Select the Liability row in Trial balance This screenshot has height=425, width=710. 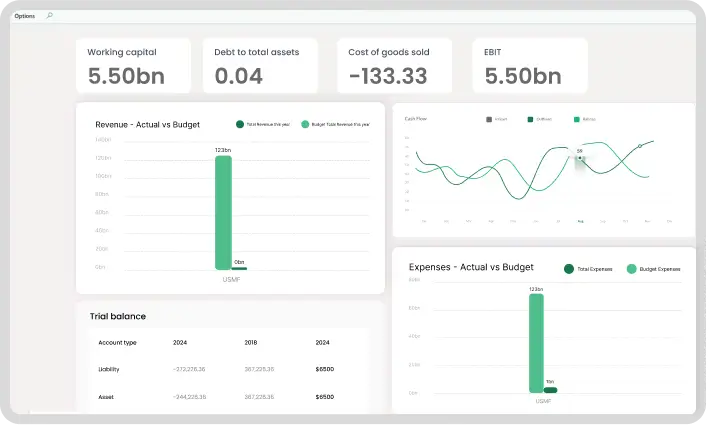[109, 369]
